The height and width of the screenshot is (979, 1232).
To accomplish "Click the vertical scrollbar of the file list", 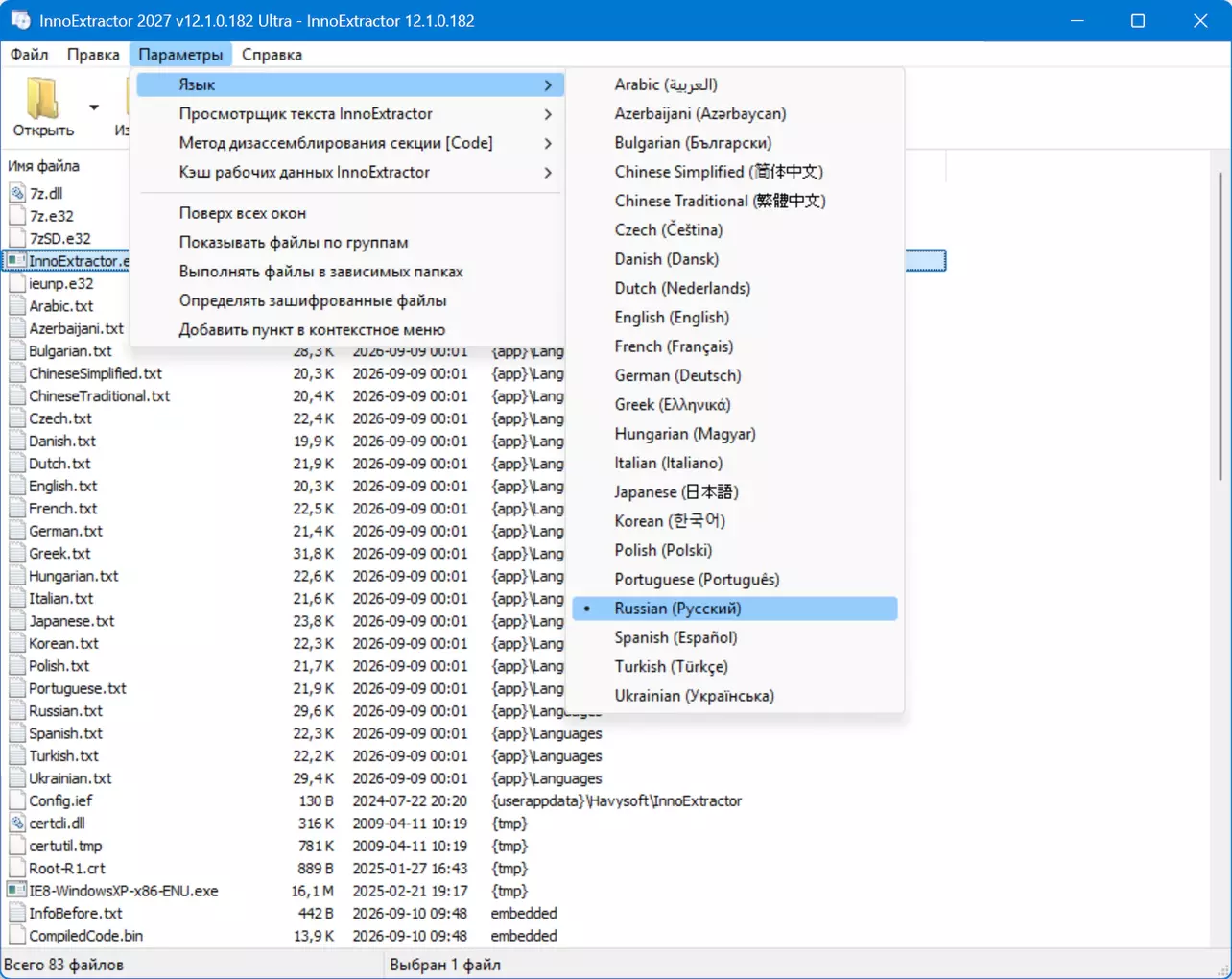I will click(1220, 326).
